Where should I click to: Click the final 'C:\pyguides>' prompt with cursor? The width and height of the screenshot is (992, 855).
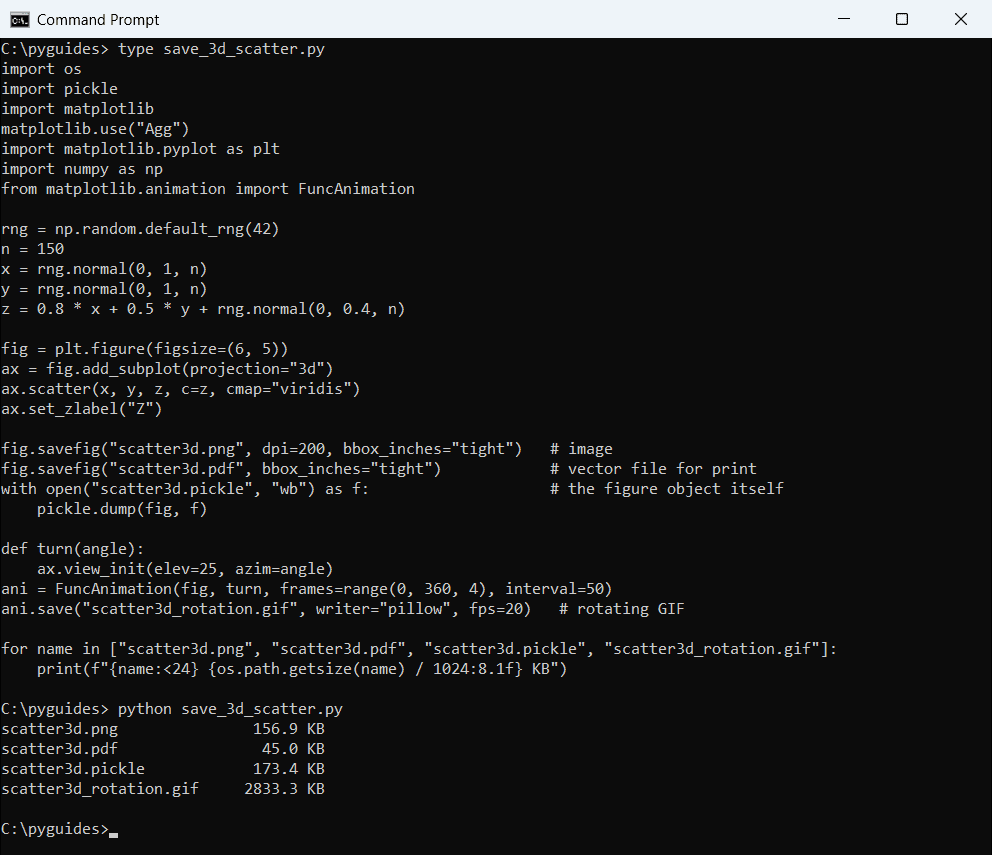tap(59, 829)
